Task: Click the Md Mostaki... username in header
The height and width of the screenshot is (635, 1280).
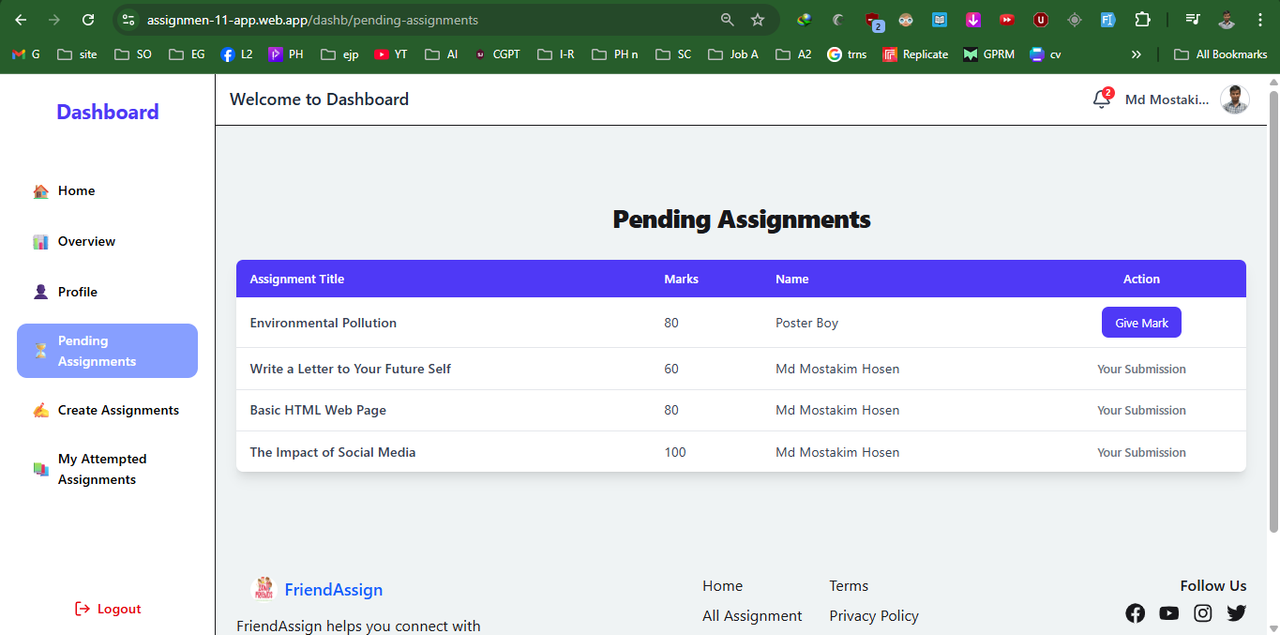Action: pyautogui.click(x=1167, y=99)
